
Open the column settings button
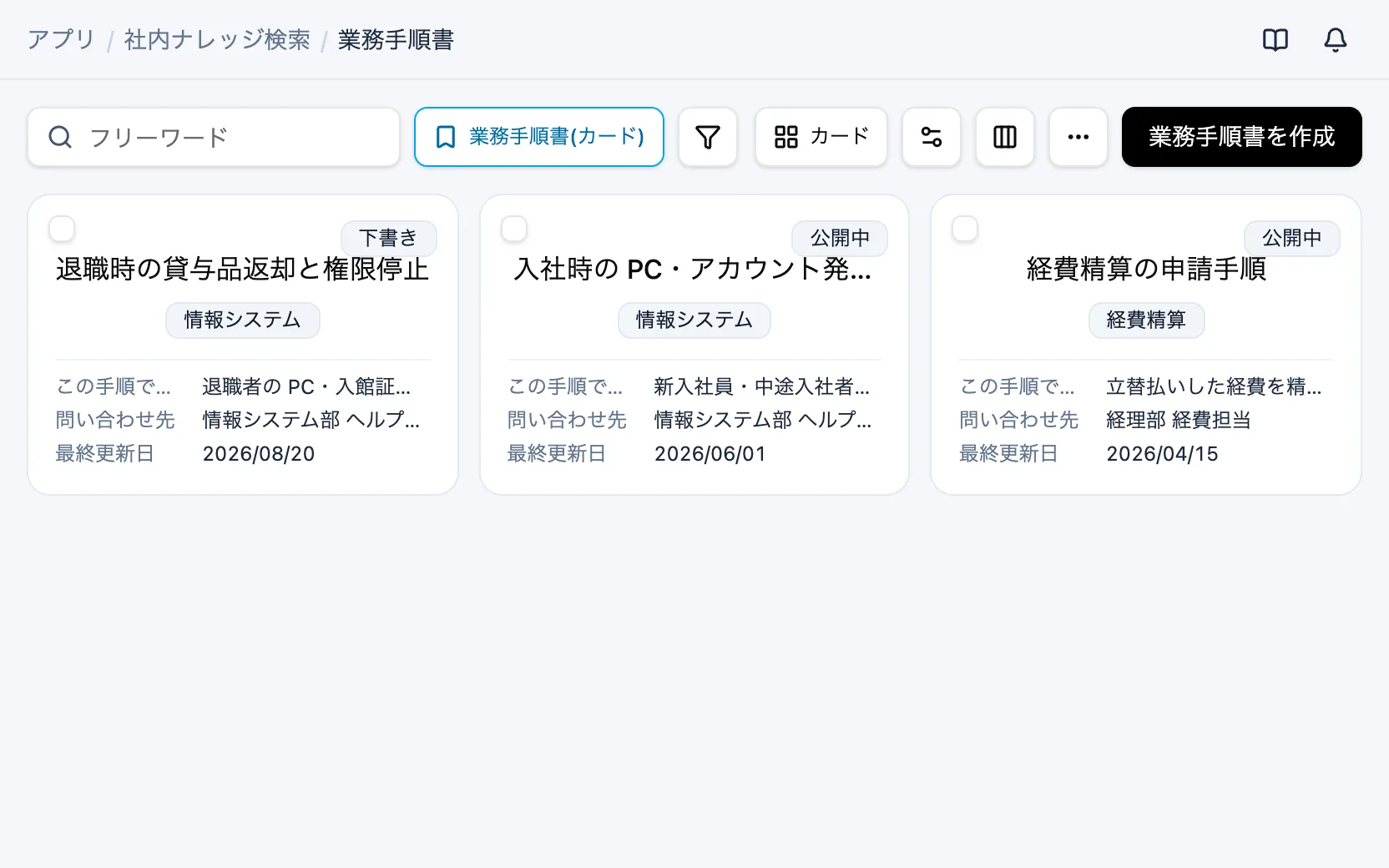pyautogui.click(x=1005, y=137)
